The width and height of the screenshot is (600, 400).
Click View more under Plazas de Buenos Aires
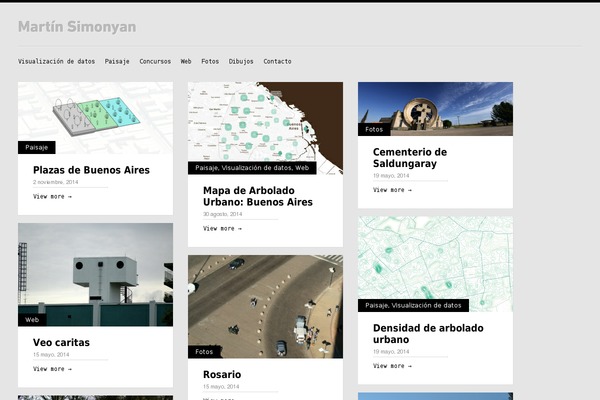pos(52,196)
